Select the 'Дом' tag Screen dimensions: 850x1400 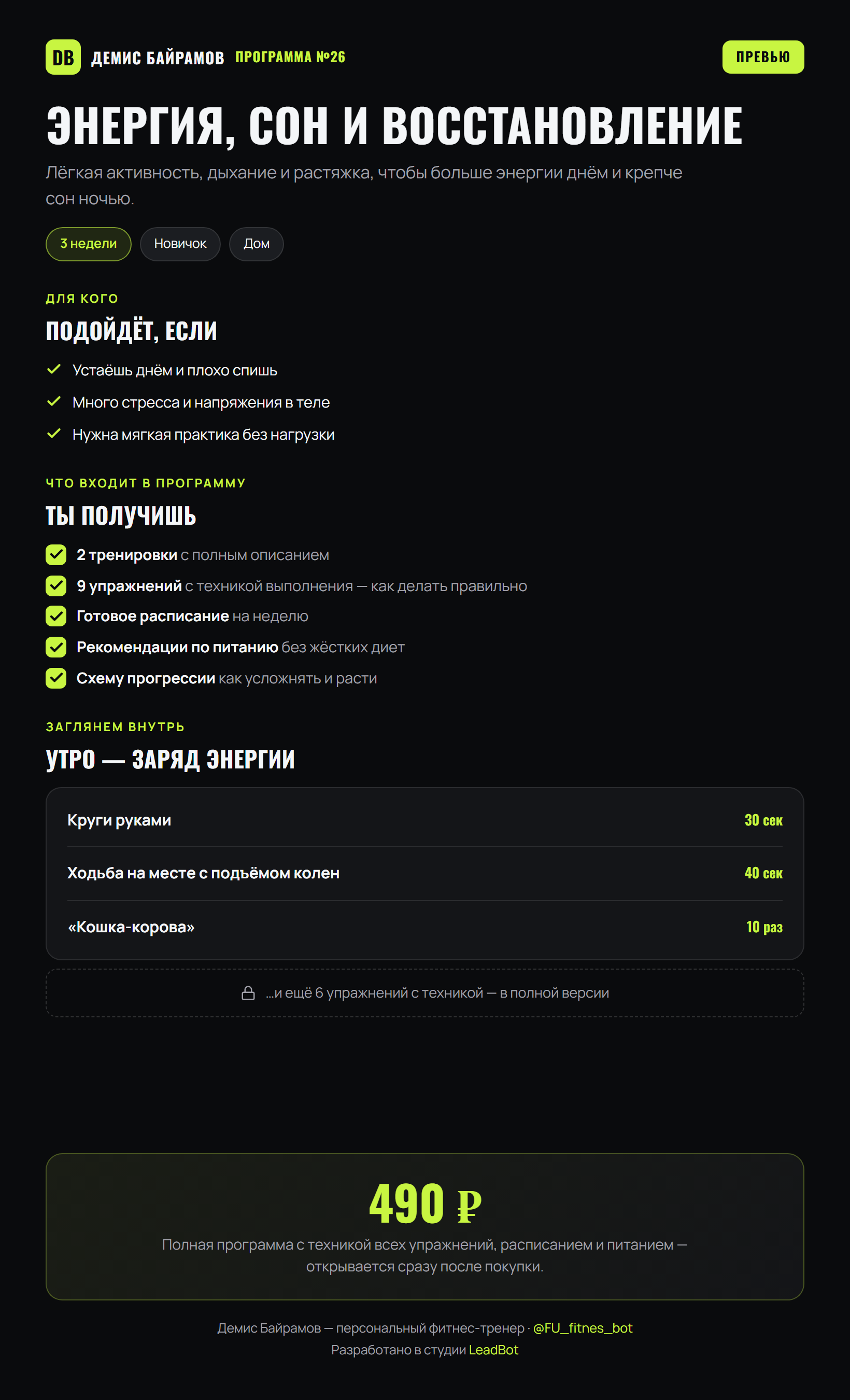(x=256, y=244)
